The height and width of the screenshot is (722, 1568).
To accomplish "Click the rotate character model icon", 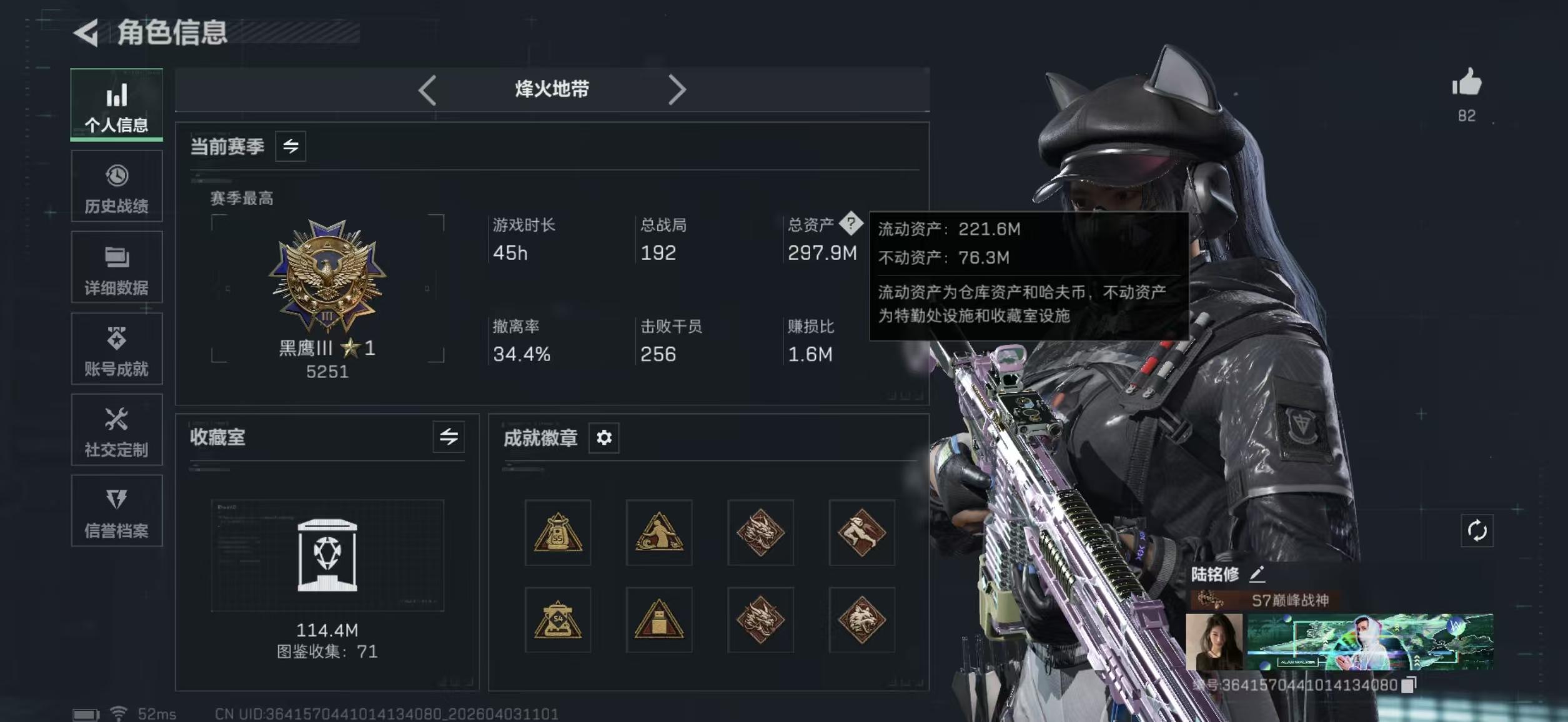I will click(x=1477, y=531).
